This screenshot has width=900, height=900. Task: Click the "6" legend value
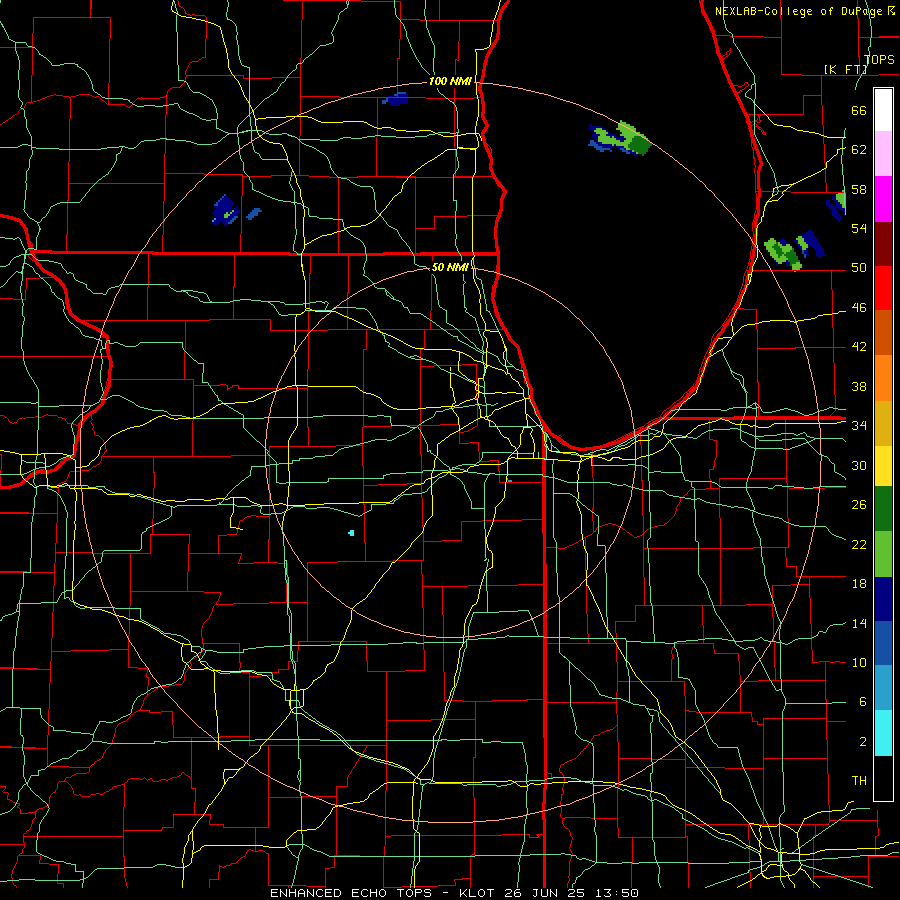863,702
